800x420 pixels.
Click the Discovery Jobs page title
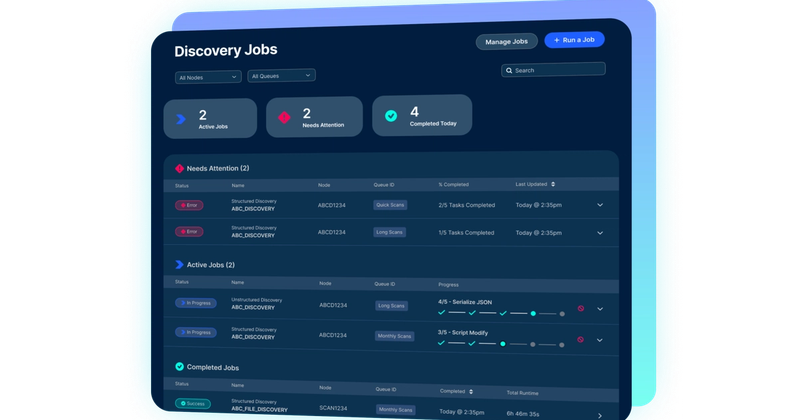pos(226,50)
